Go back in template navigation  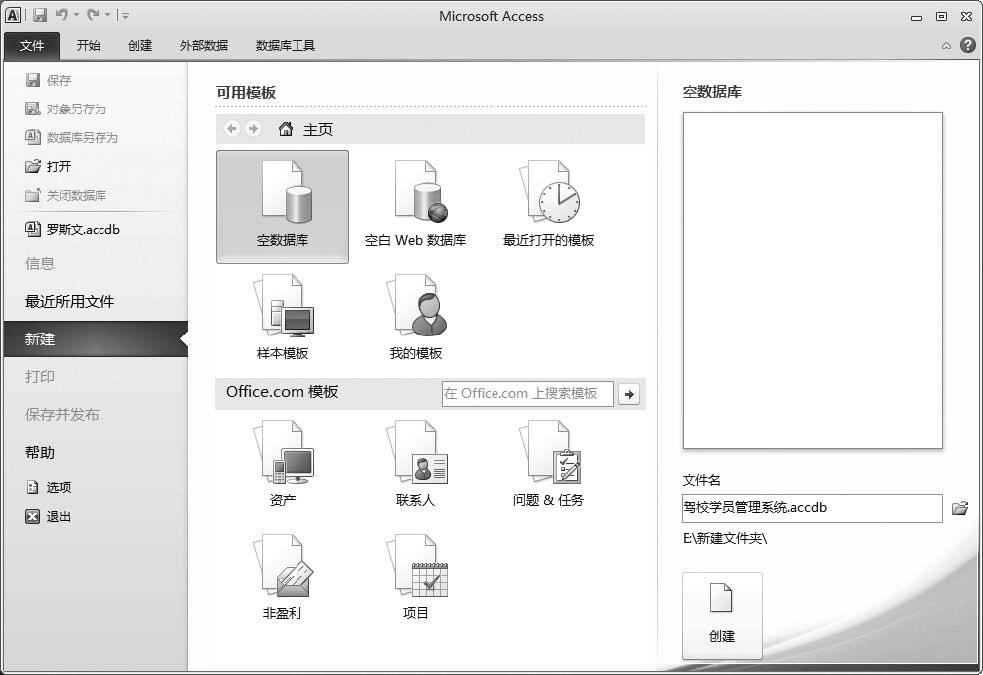click(232, 128)
